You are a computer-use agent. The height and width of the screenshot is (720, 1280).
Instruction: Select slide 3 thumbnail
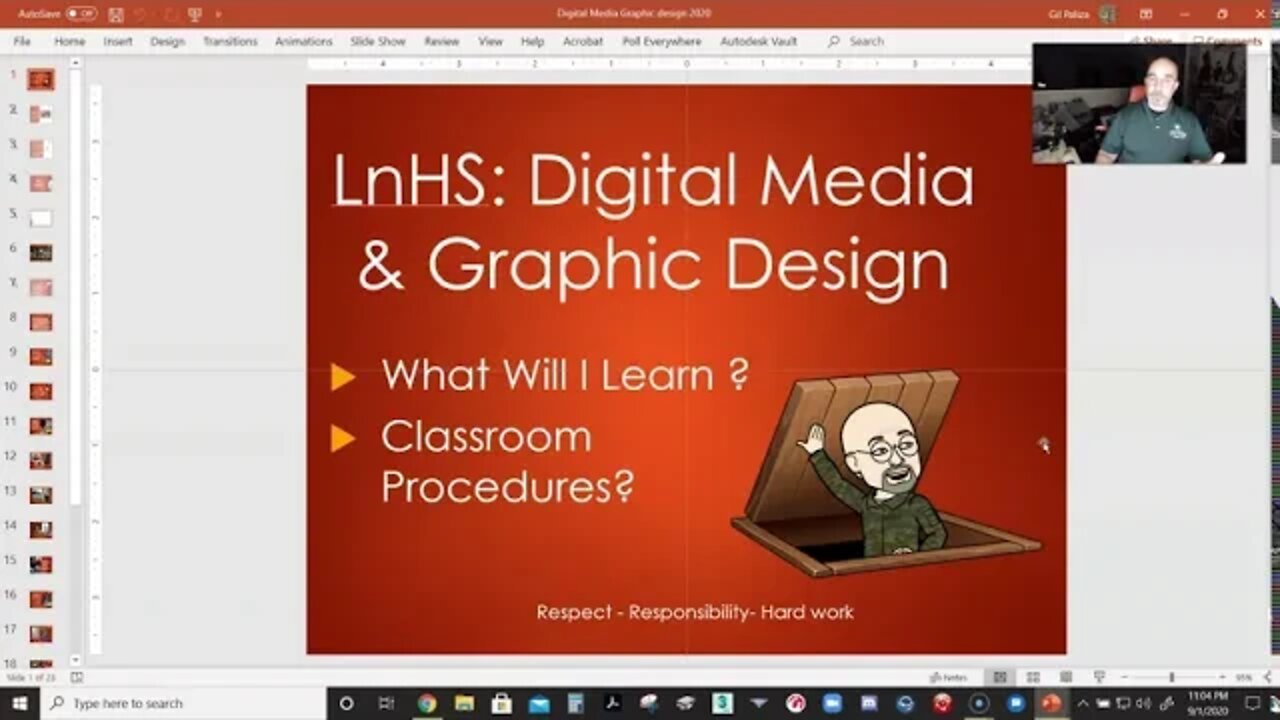(41, 149)
